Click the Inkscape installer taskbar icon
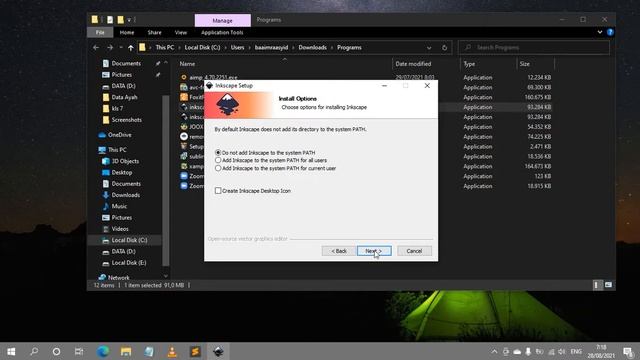Viewport: 640px width, 360px height. 218,351
